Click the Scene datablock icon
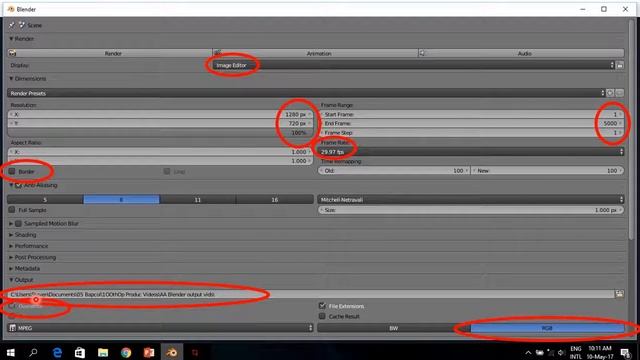The image size is (640, 360). point(22,25)
